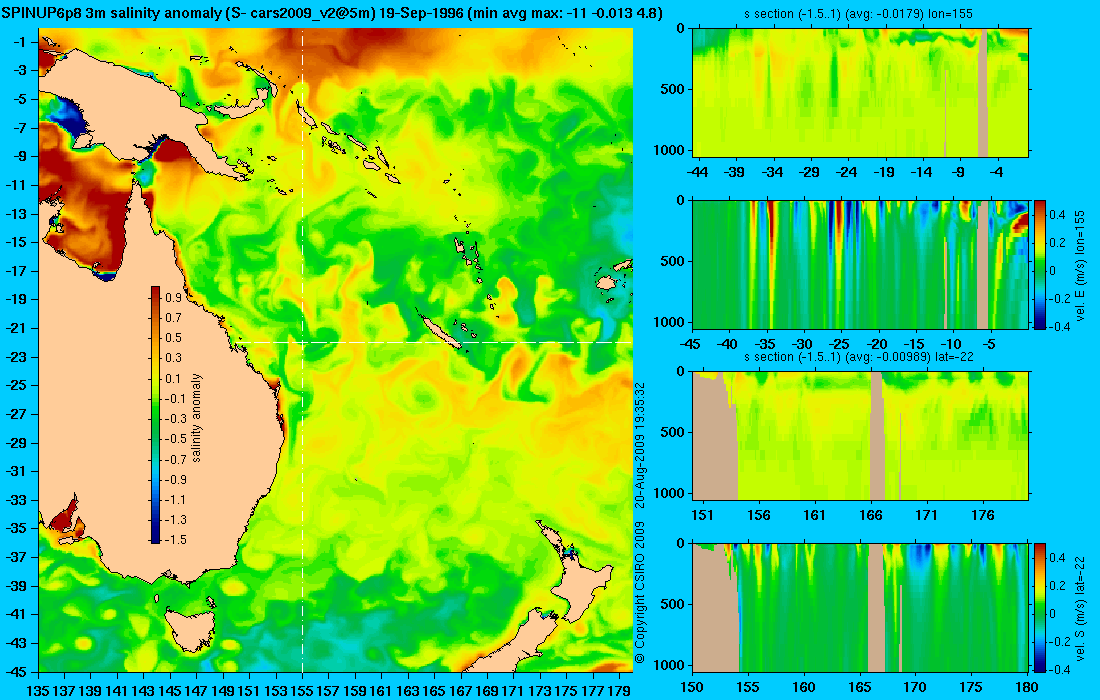Click the -24 tick under the top section
1100x700 pixels.
[x=847, y=172]
